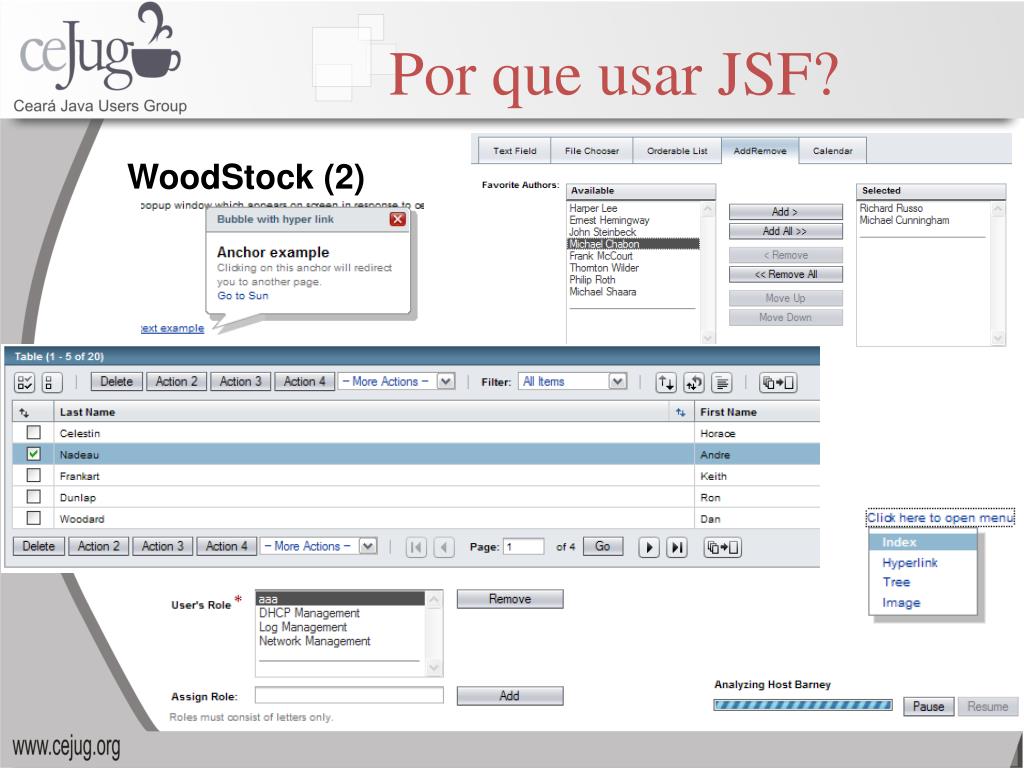Switch to the Text Field tab
Image resolution: width=1024 pixels, height=768 pixels.
(x=515, y=150)
